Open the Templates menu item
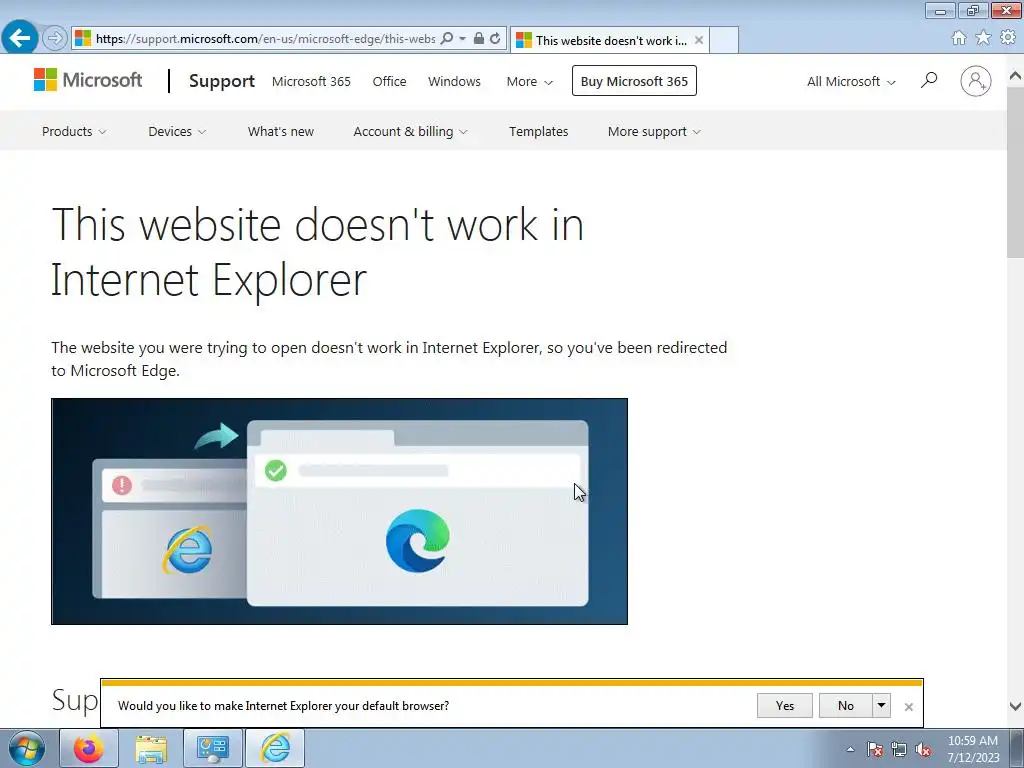The width and height of the screenshot is (1024, 768). click(538, 131)
